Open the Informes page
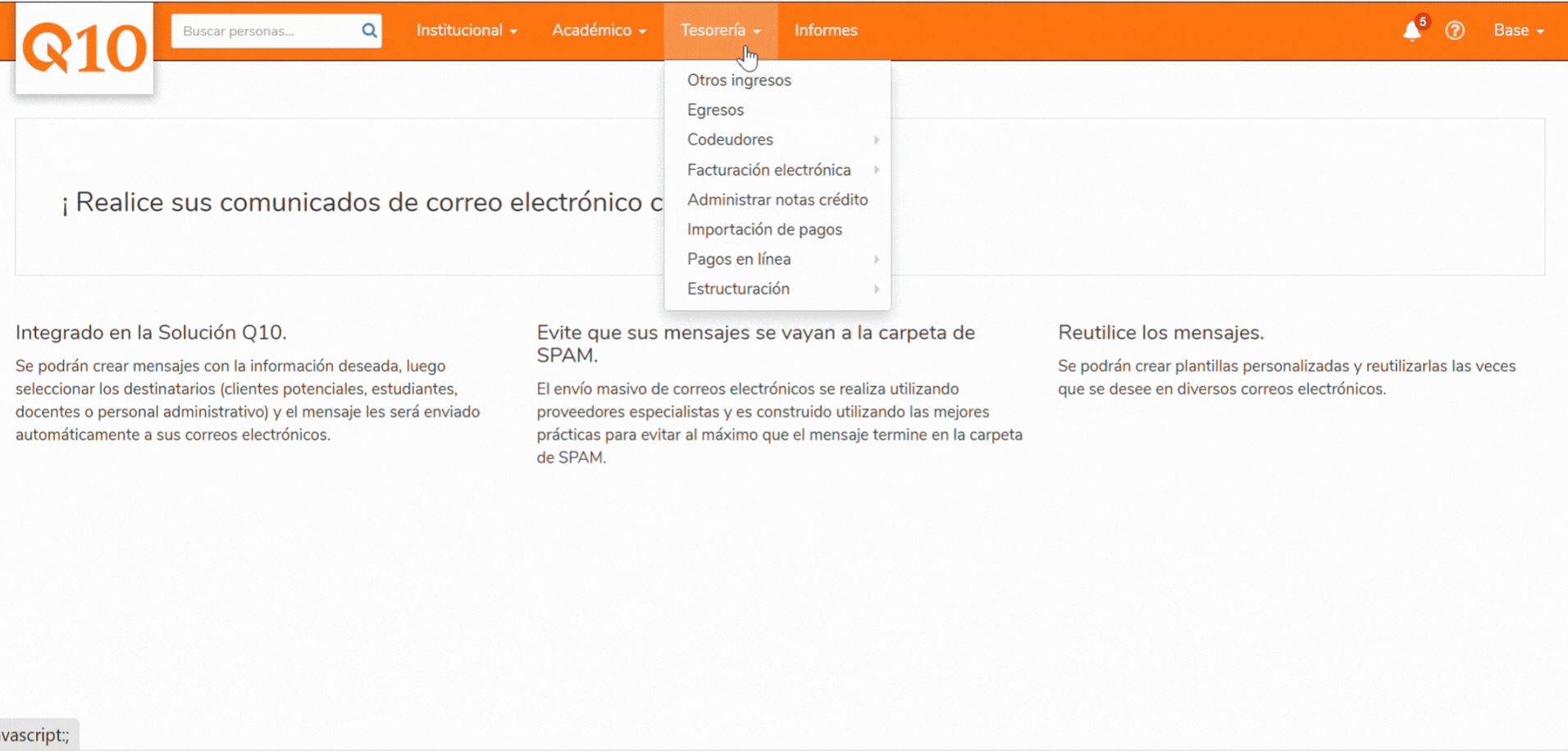Screen dimensions: 1568x751 [826, 30]
